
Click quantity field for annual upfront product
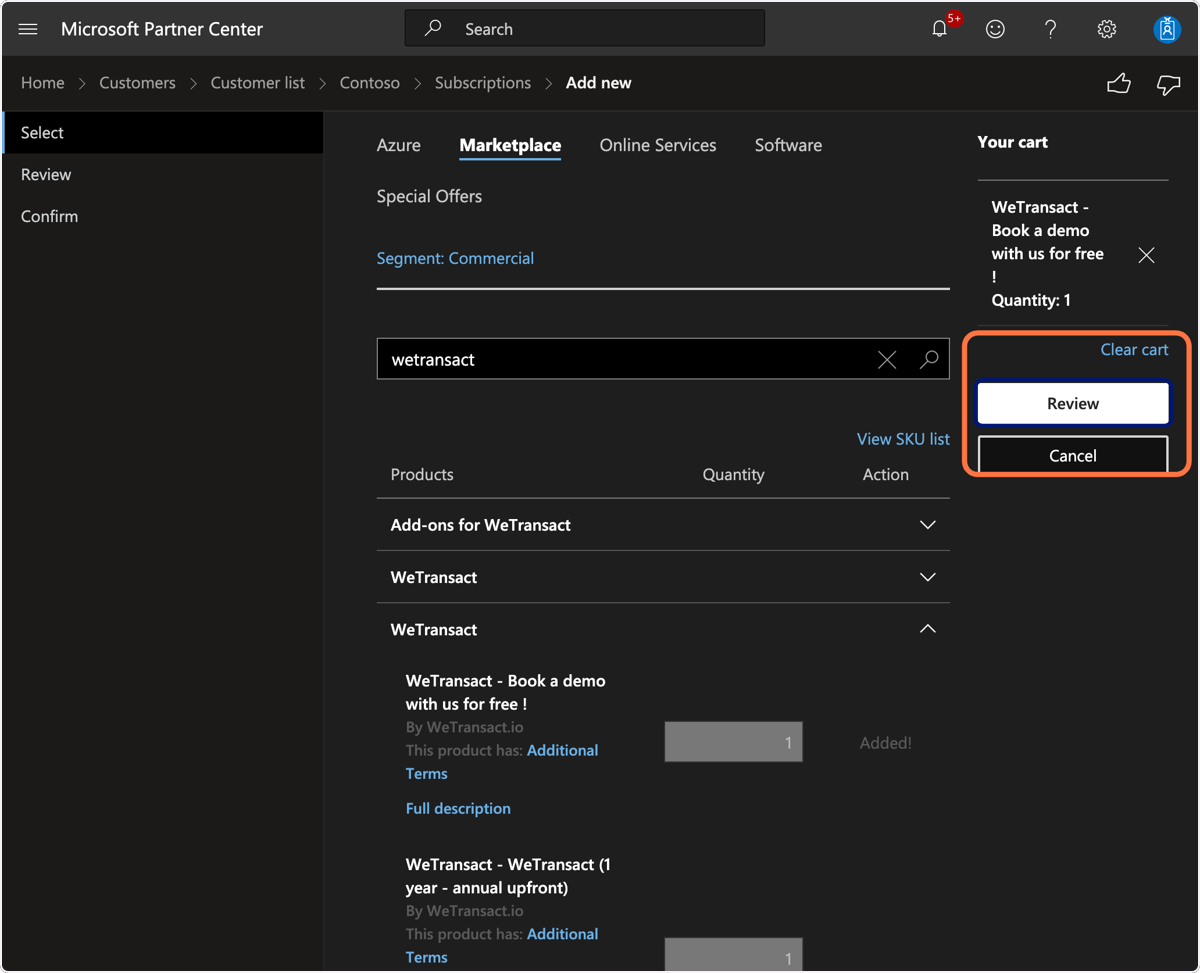pos(733,954)
